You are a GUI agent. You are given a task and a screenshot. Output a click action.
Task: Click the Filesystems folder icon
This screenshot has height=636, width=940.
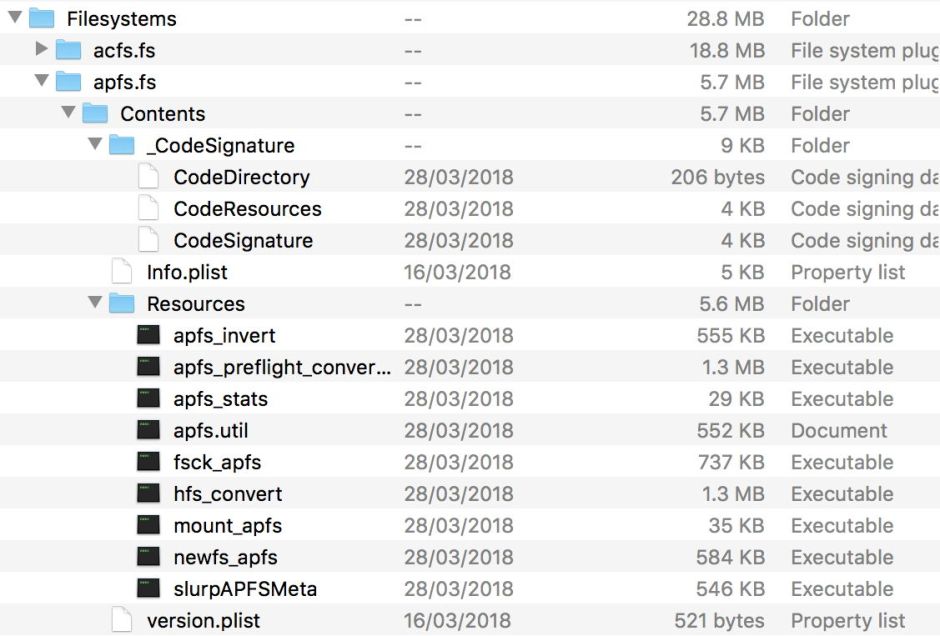[x=41, y=18]
